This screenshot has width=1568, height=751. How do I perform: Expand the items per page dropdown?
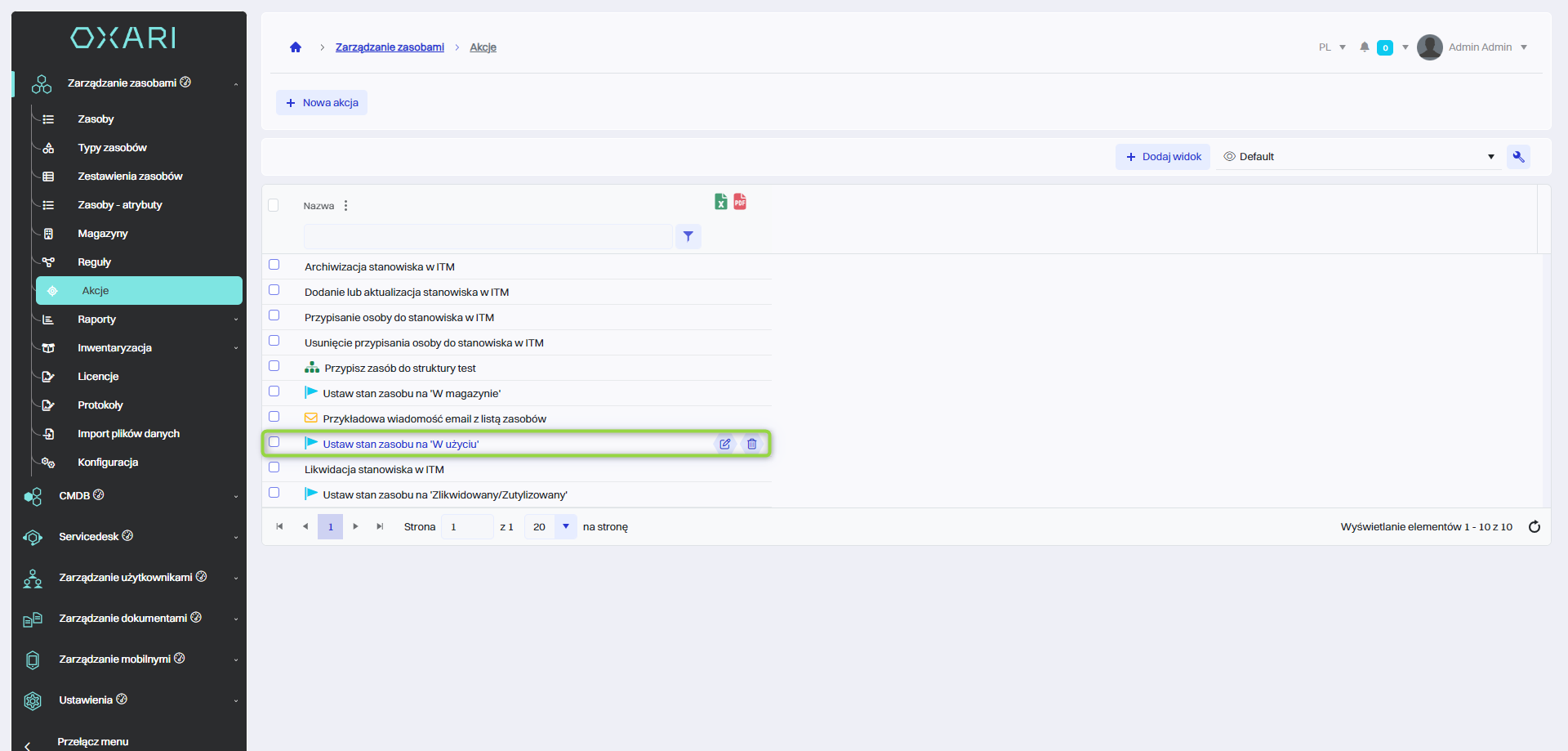click(x=565, y=527)
